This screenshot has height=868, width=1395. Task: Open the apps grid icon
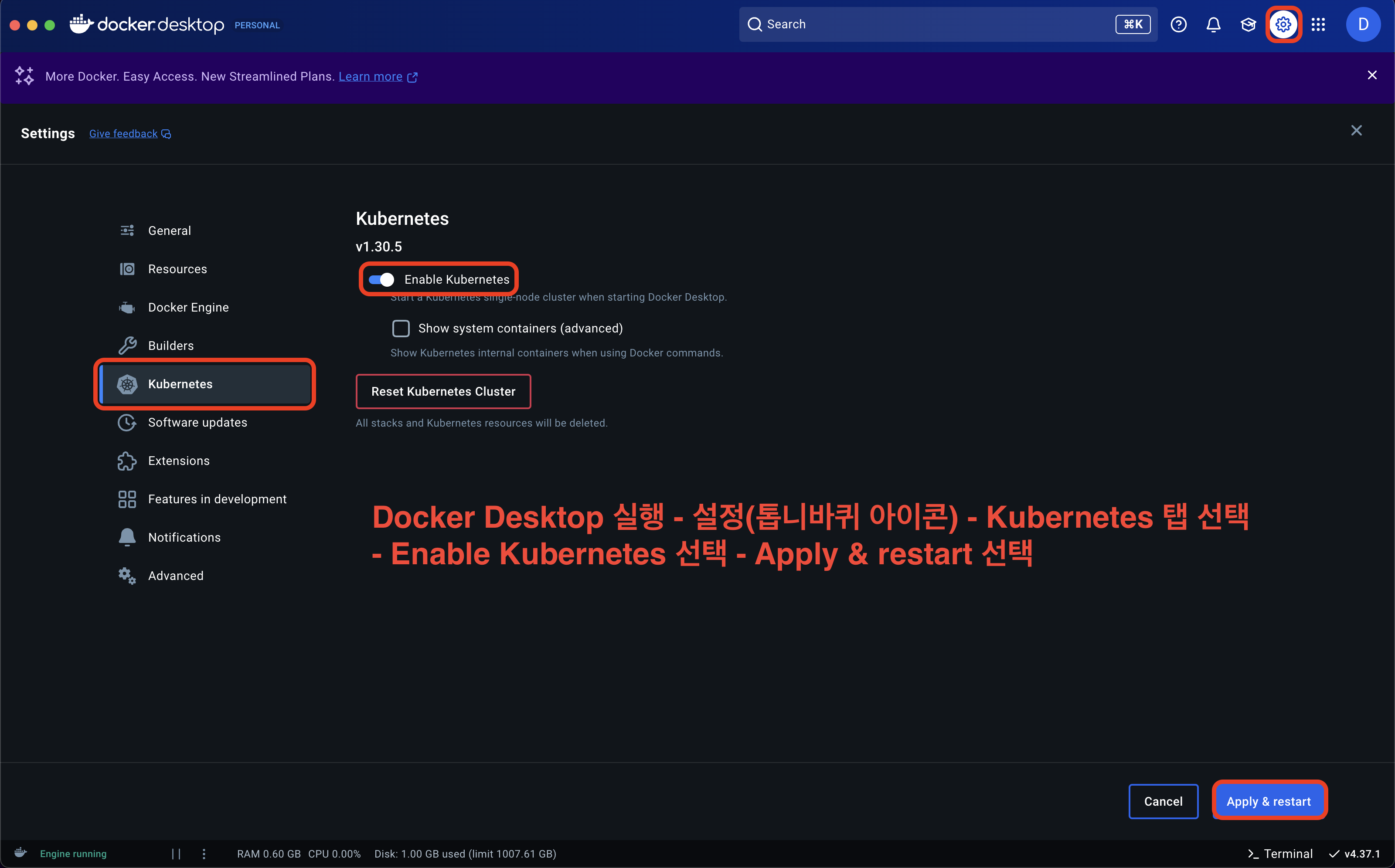(x=1318, y=25)
